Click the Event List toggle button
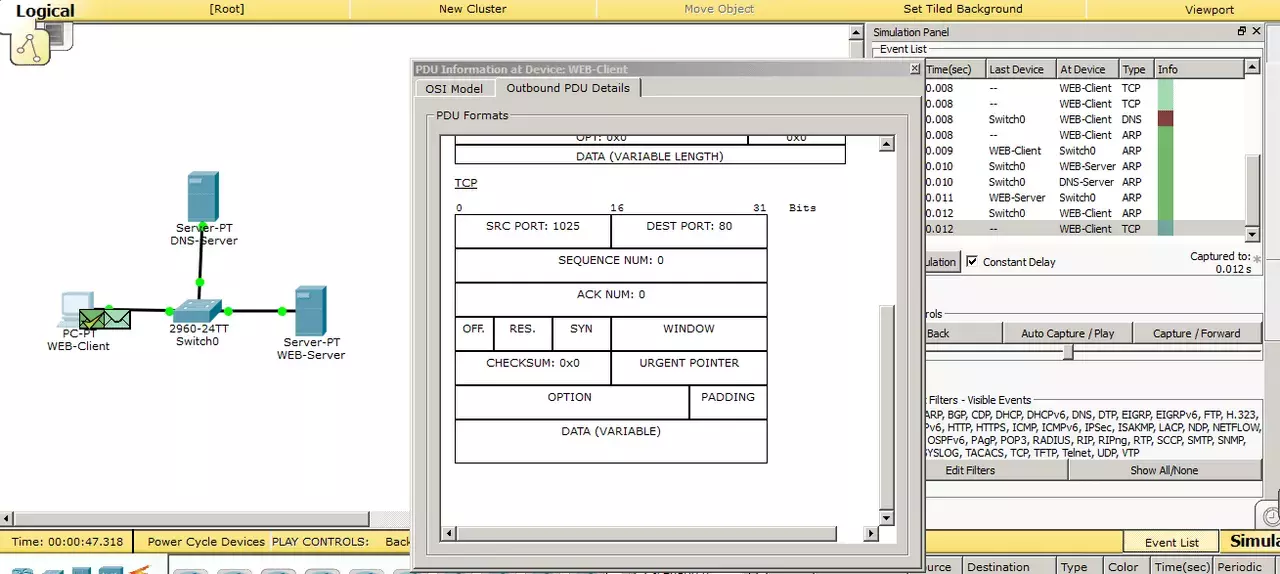The image size is (1280, 574). click(1172, 542)
